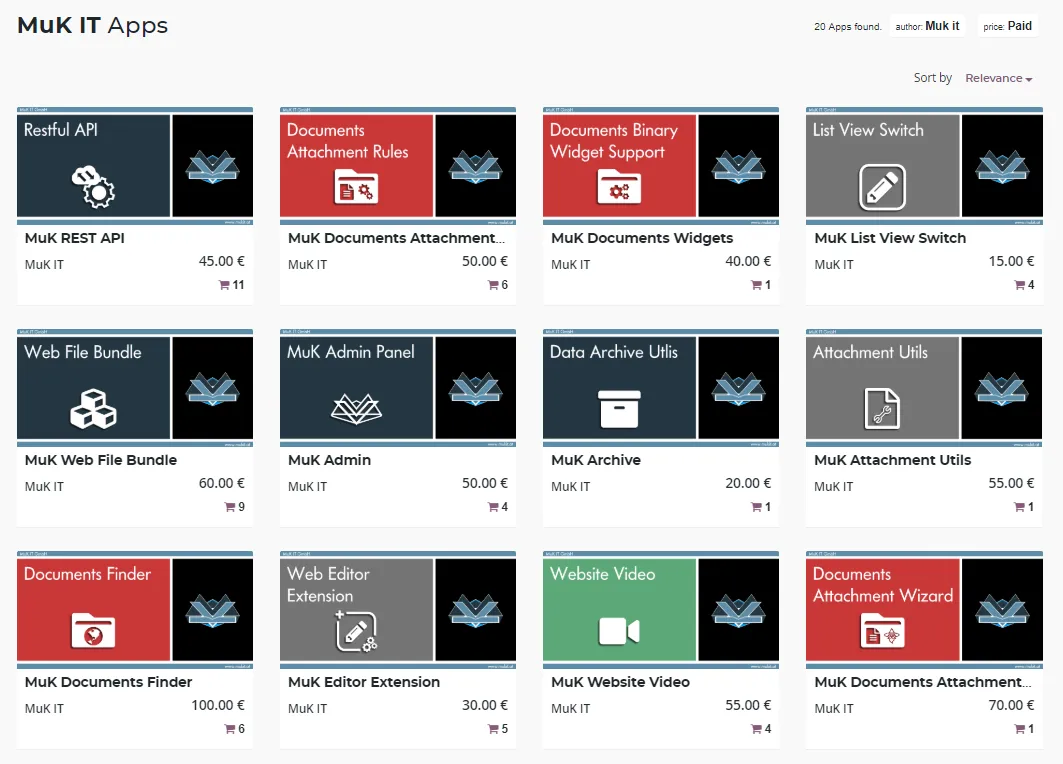Click the Web File Bundle cubes icon

[94, 409]
